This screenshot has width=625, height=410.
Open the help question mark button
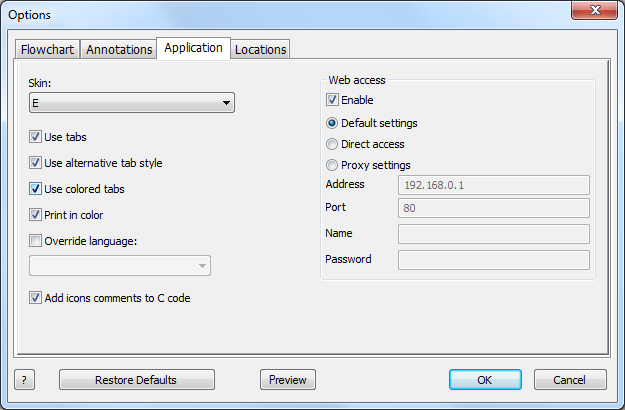(24, 380)
